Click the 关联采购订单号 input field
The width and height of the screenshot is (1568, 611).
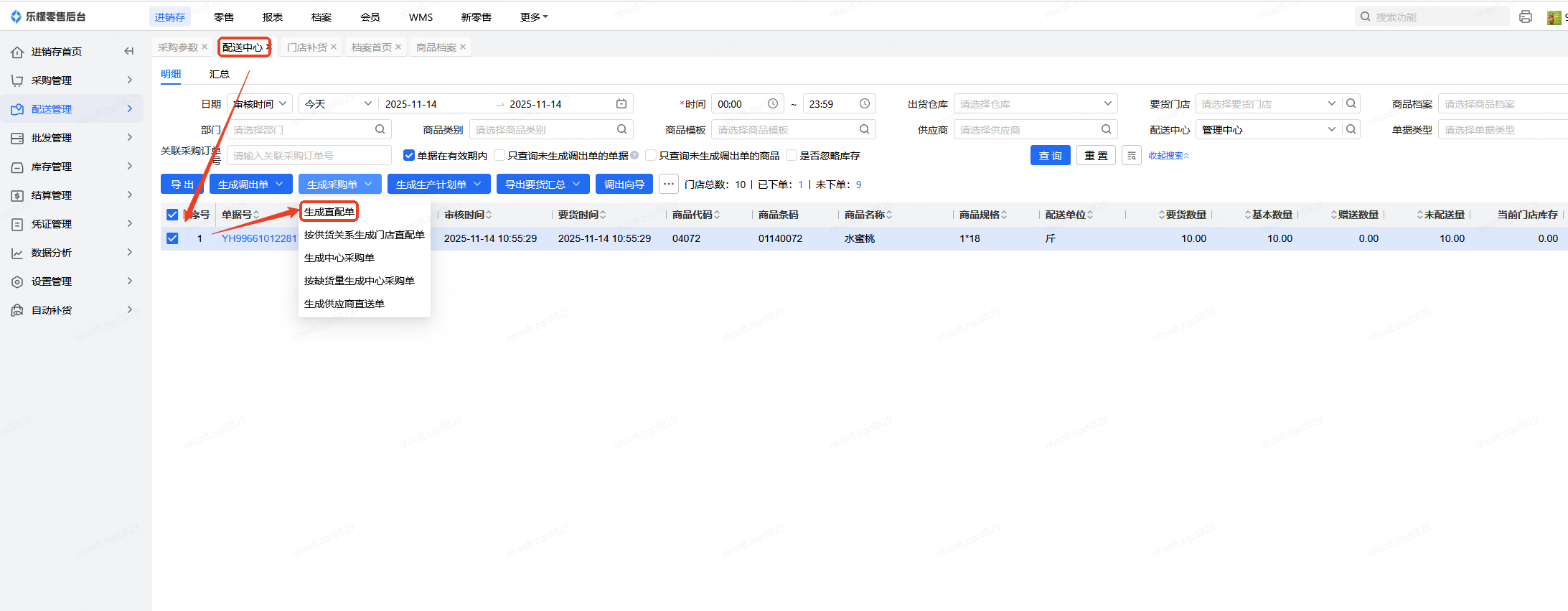click(309, 156)
